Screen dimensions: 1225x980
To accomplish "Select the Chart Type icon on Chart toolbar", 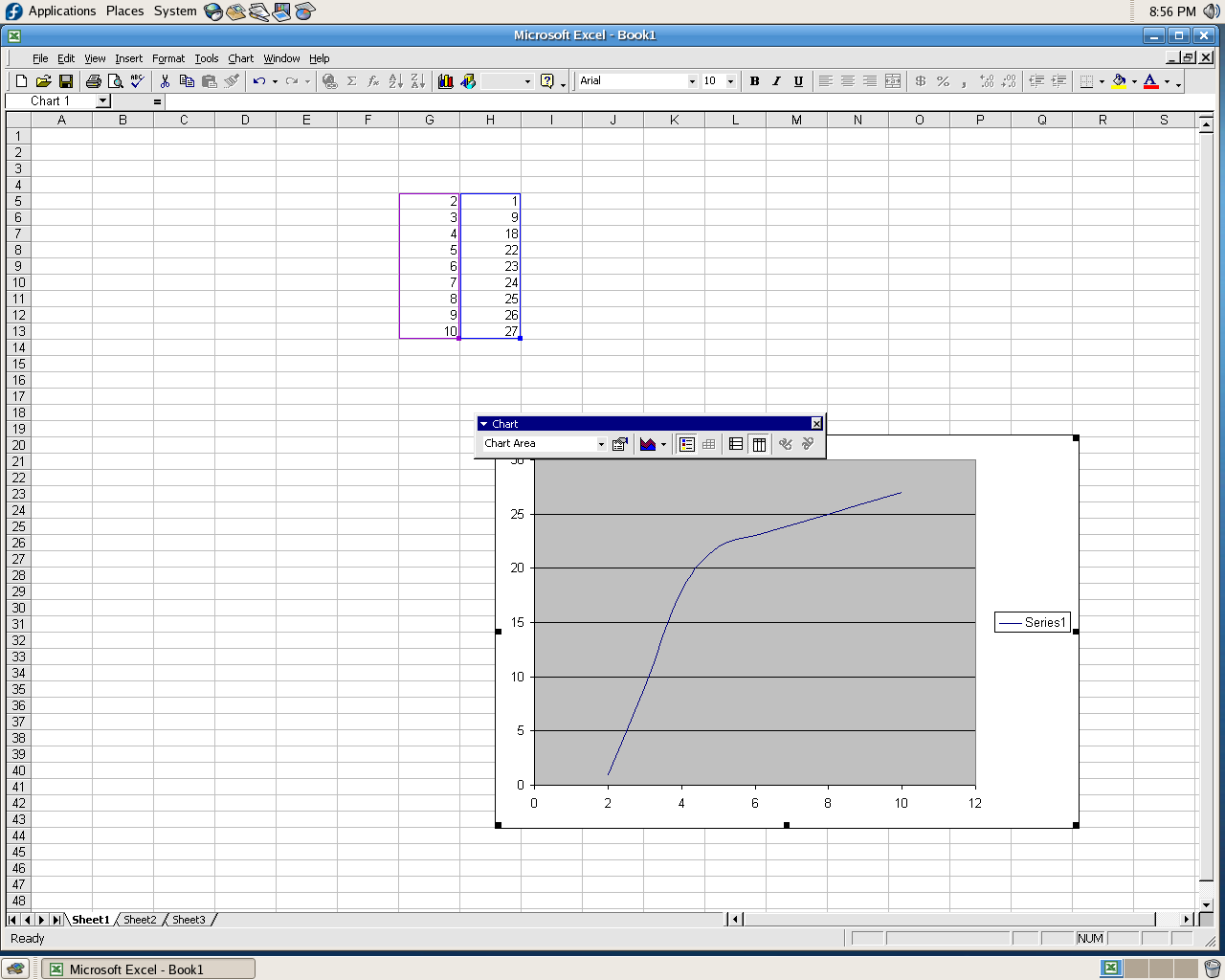I will pos(648,444).
